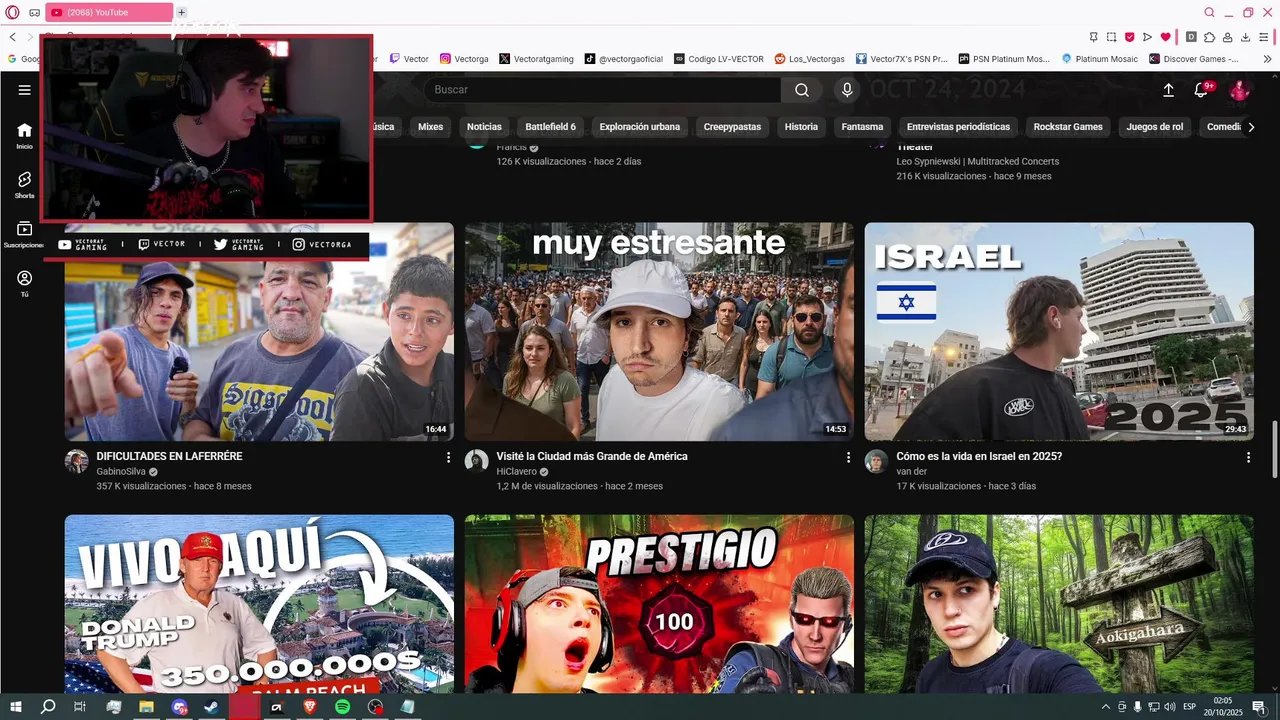This screenshot has width=1280, height=720.
Task: Open Suscripciones in the sidebar
Action: tap(24, 235)
